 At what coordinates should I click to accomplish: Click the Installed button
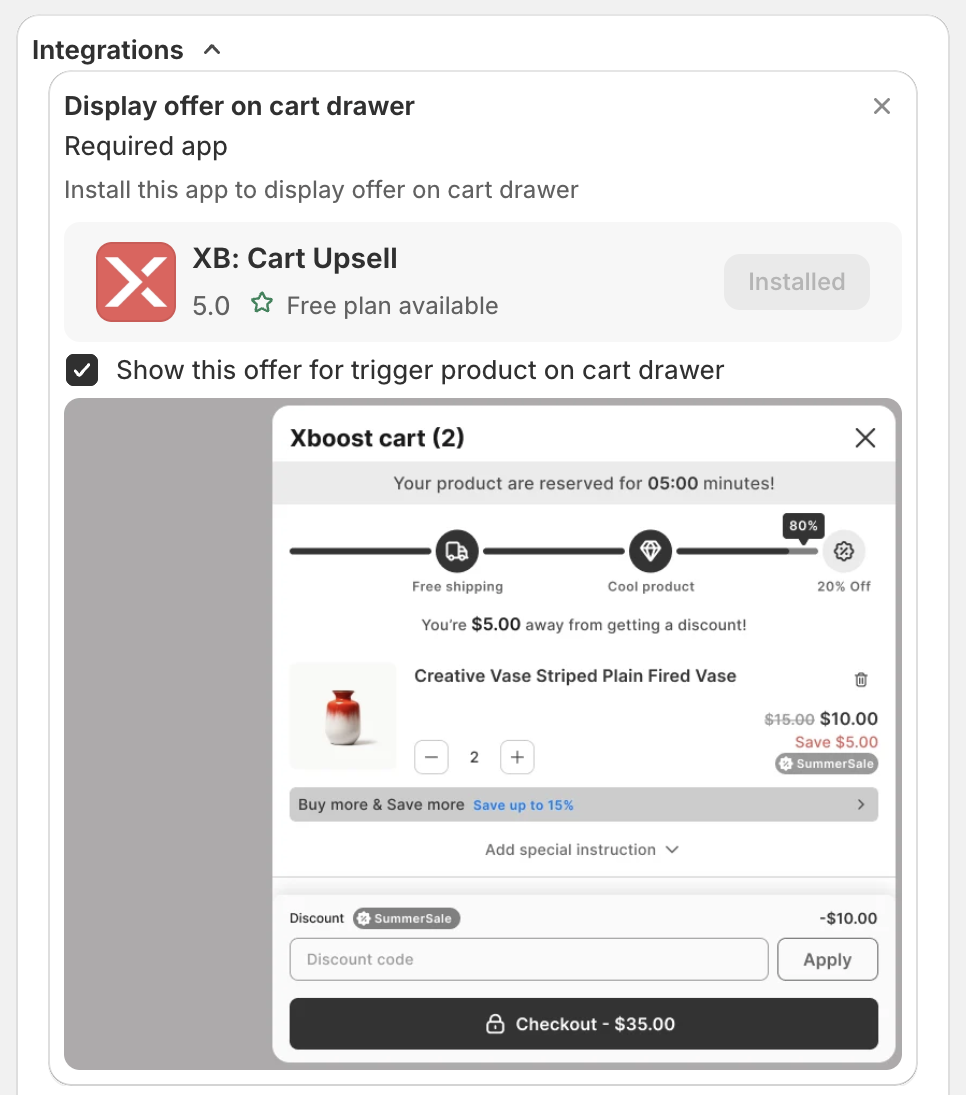(x=796, y=281)
